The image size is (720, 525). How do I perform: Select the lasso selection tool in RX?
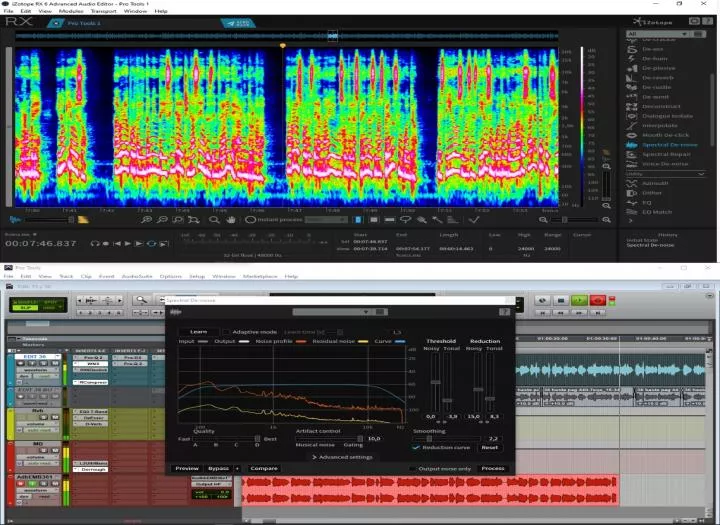[405, 220]
